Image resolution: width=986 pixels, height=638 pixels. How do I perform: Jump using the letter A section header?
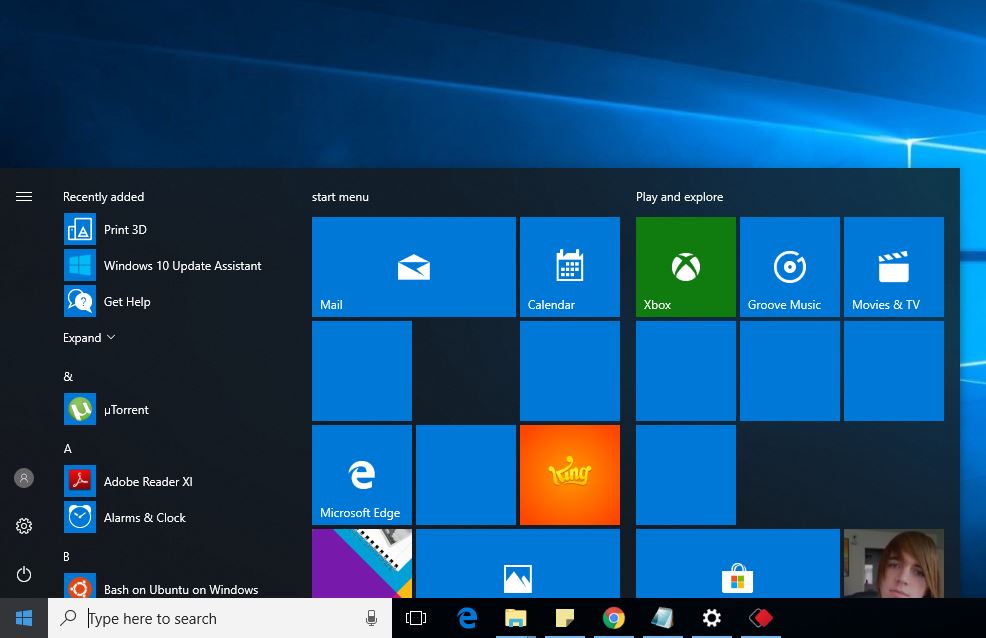click(68, 449)
